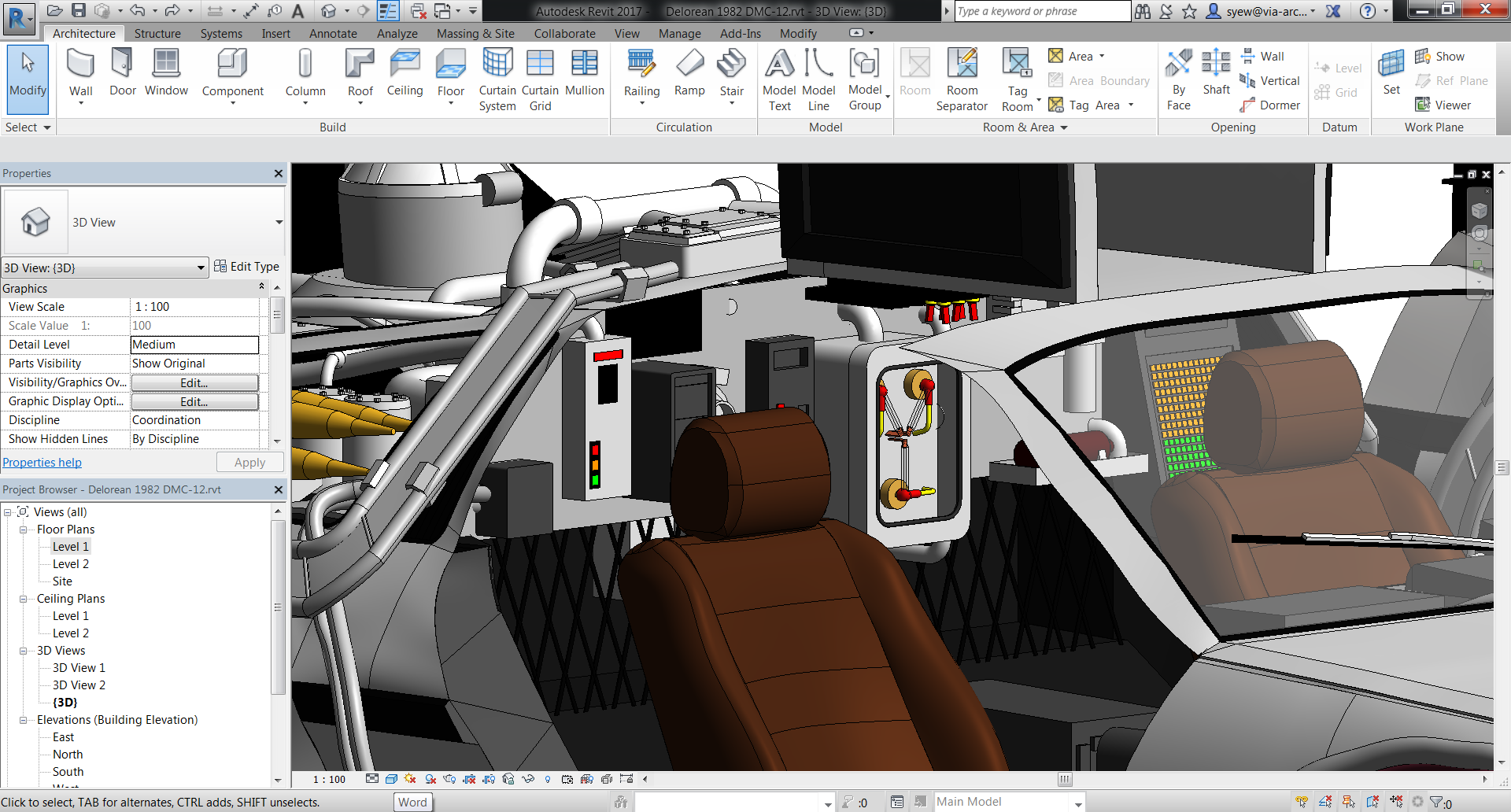This screenshot has height=812, width=1511.
Task: Toggle Thin Lines in quick access toolbar
Action: tap(388, 10)
